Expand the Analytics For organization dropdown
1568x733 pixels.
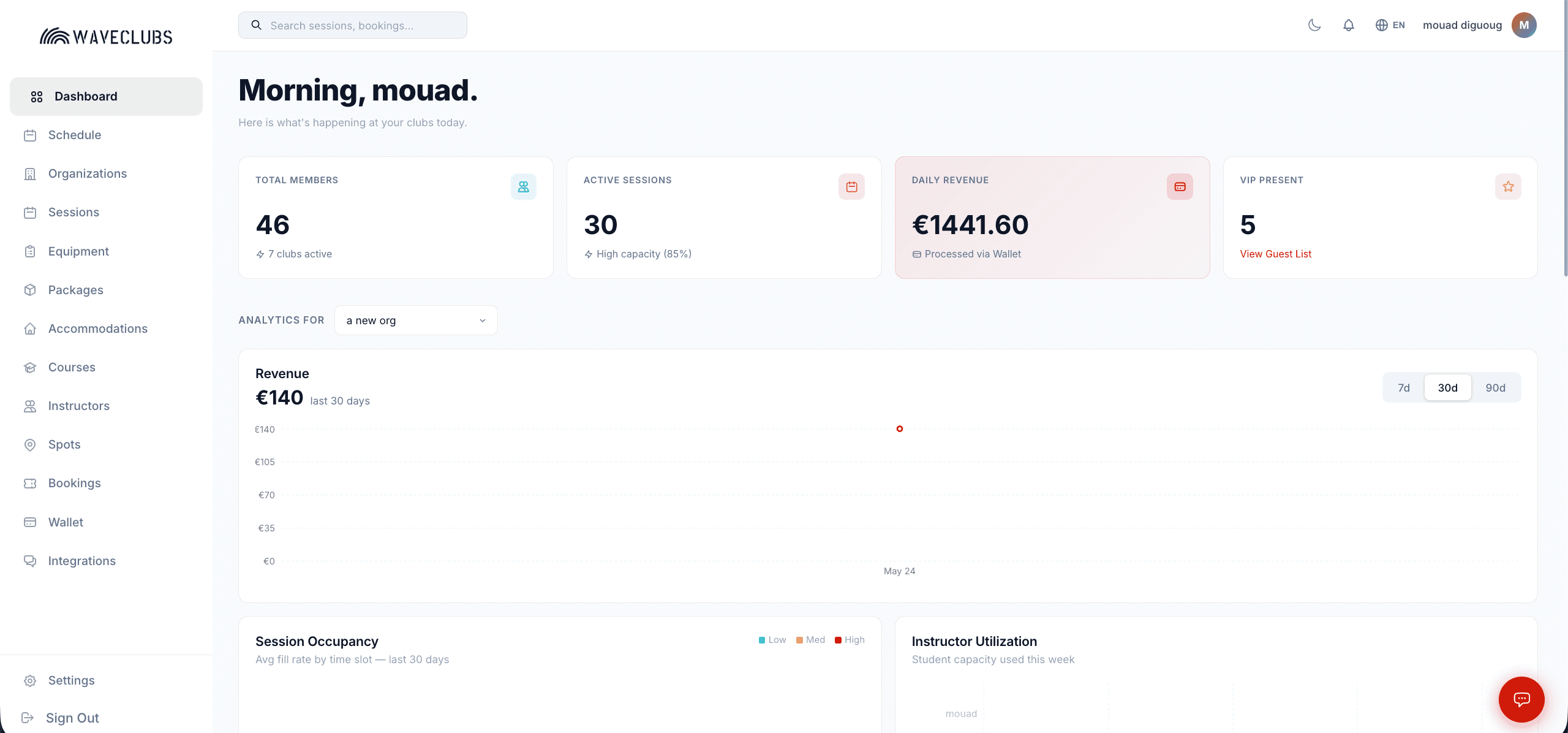click(x=416, y=321)
